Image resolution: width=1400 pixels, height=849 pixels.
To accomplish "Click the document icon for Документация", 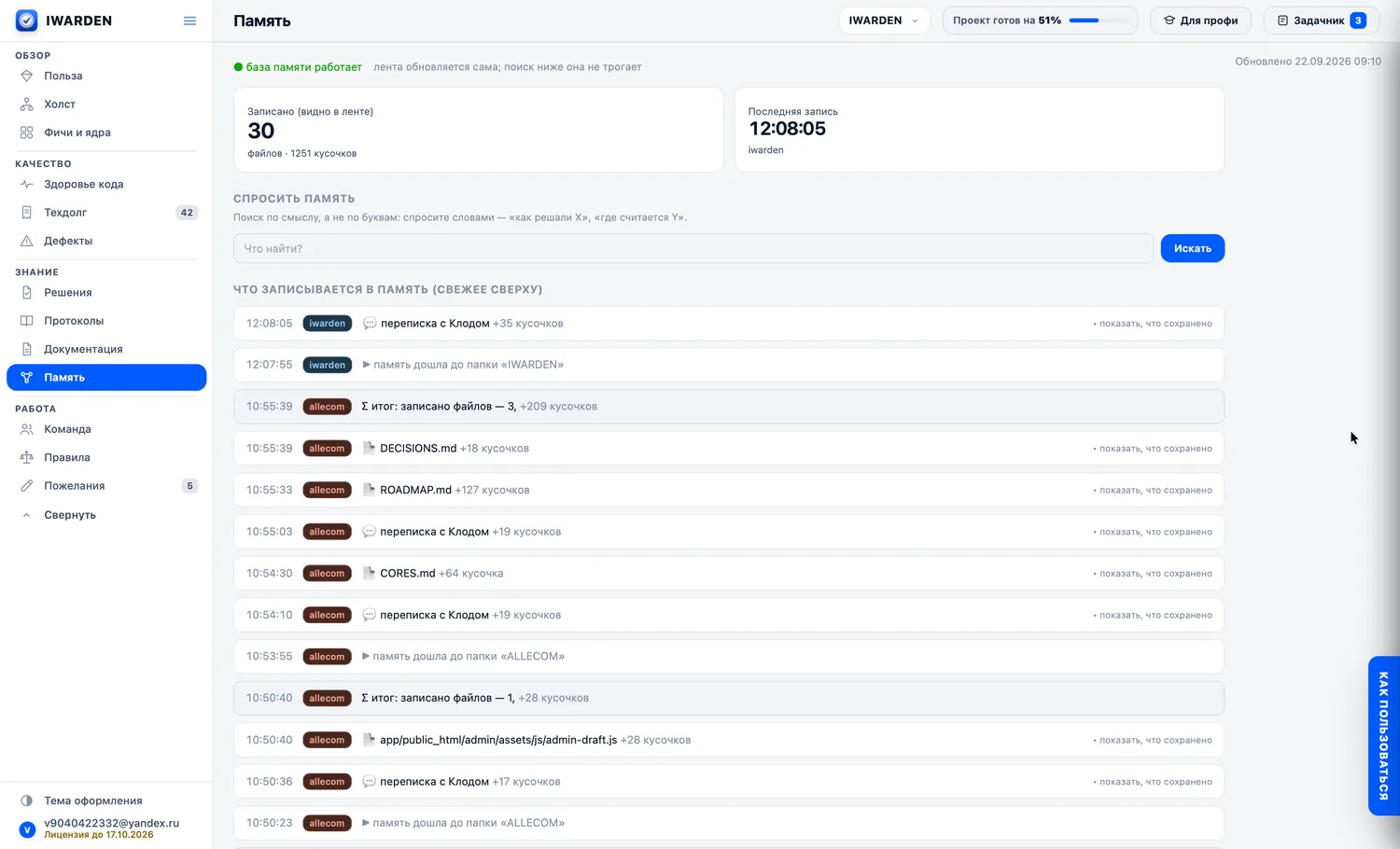I will pos(26,349).
